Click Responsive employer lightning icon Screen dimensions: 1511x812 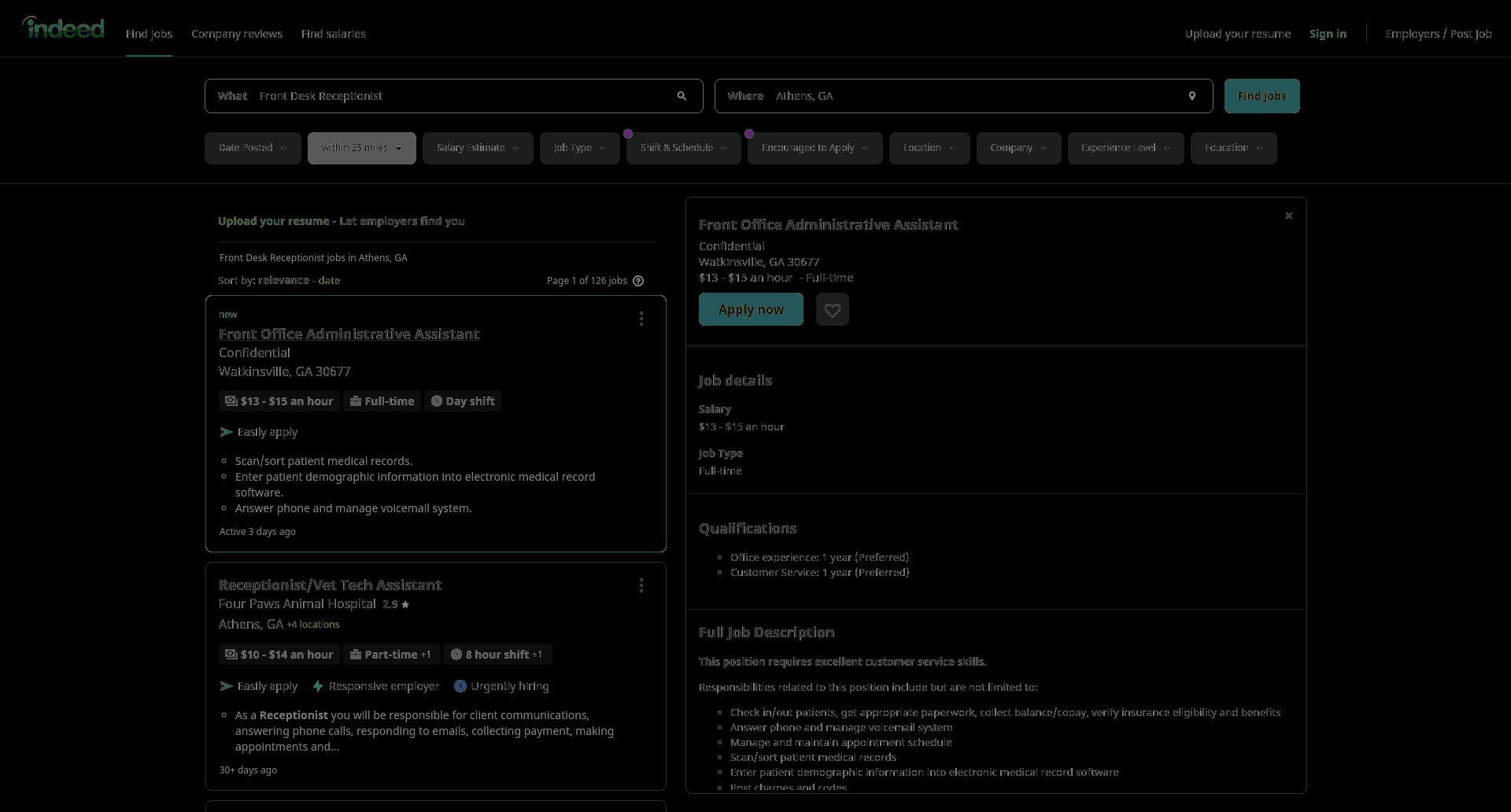tap(318, 686)
